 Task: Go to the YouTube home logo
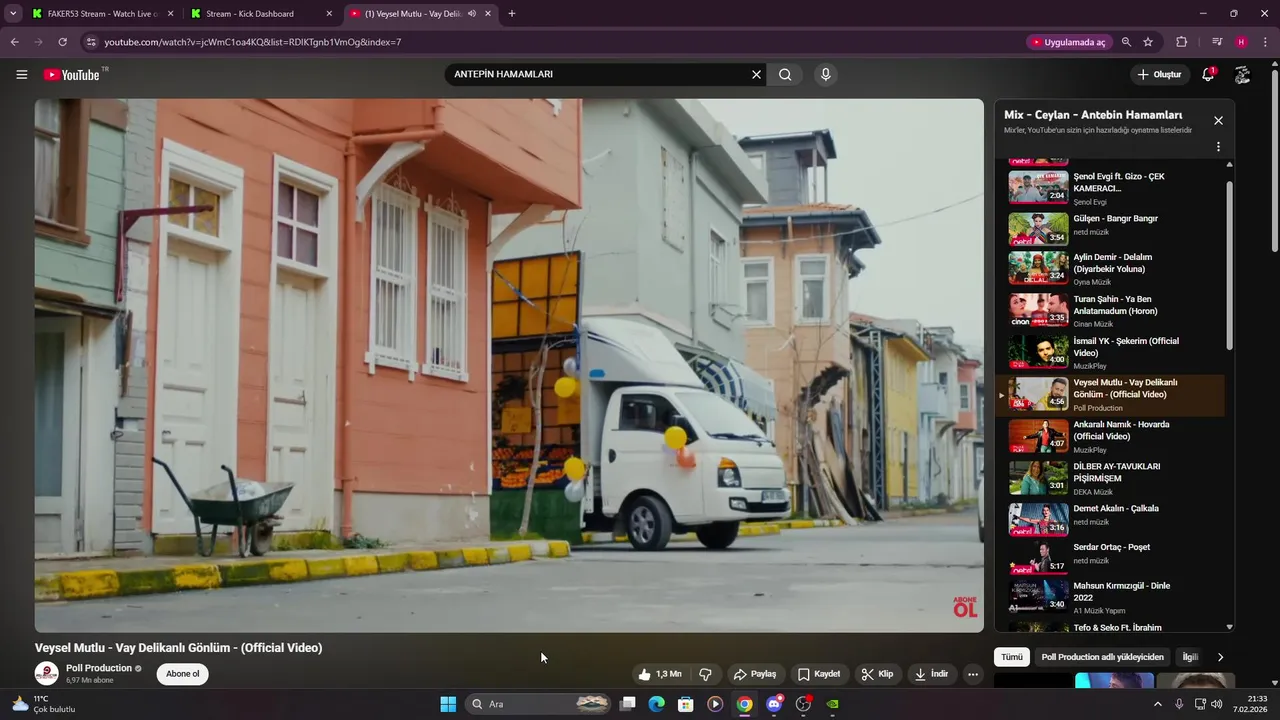pos(71,75)
